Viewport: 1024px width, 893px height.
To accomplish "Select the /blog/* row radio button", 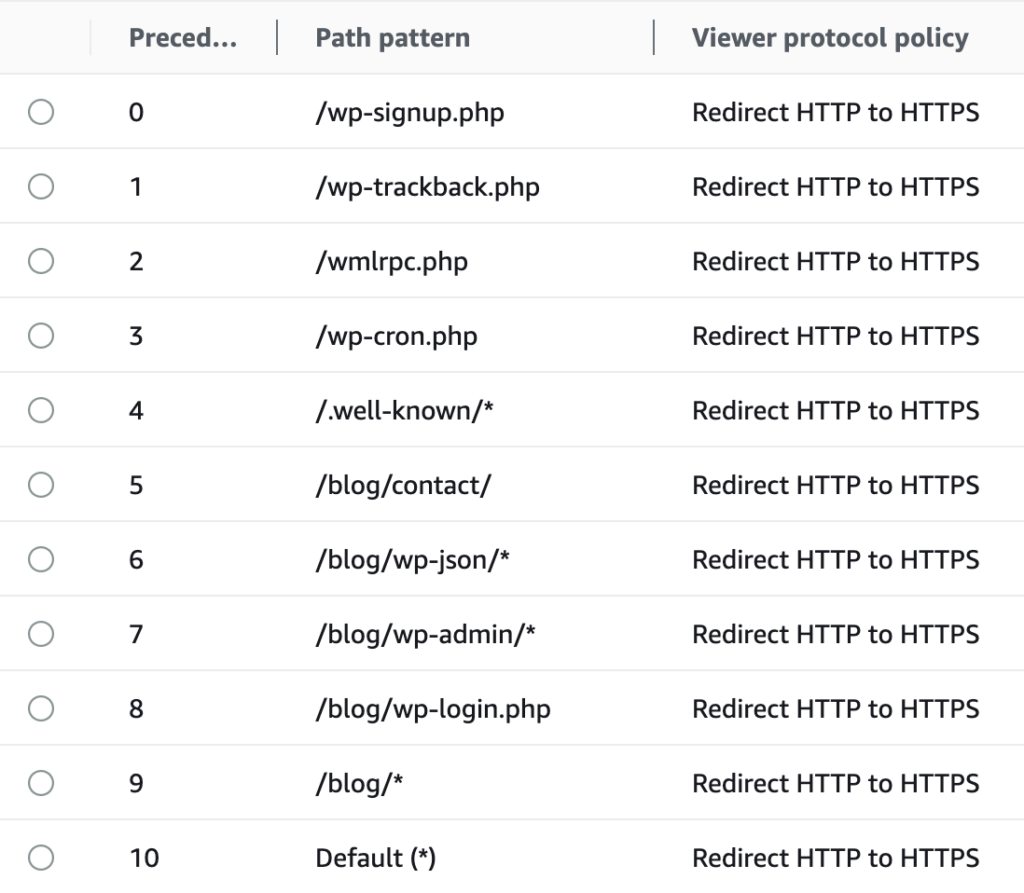I will (41, 783).
